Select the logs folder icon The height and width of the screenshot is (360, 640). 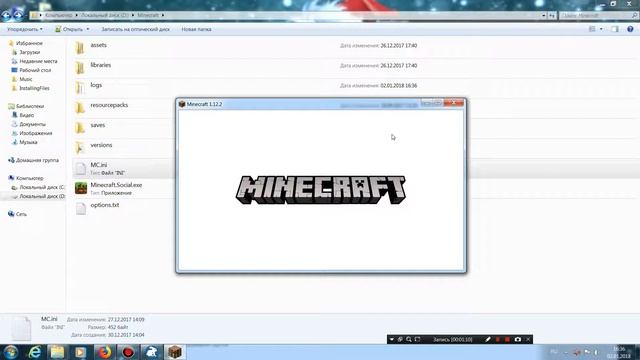80,87
